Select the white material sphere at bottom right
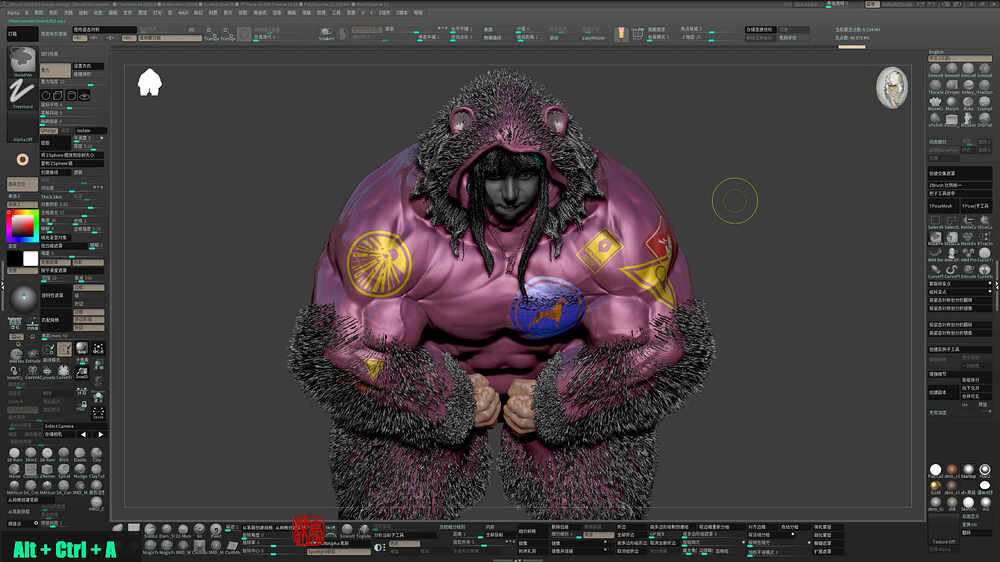Screen dimensions: 1000x562 [x=935, y=470]
